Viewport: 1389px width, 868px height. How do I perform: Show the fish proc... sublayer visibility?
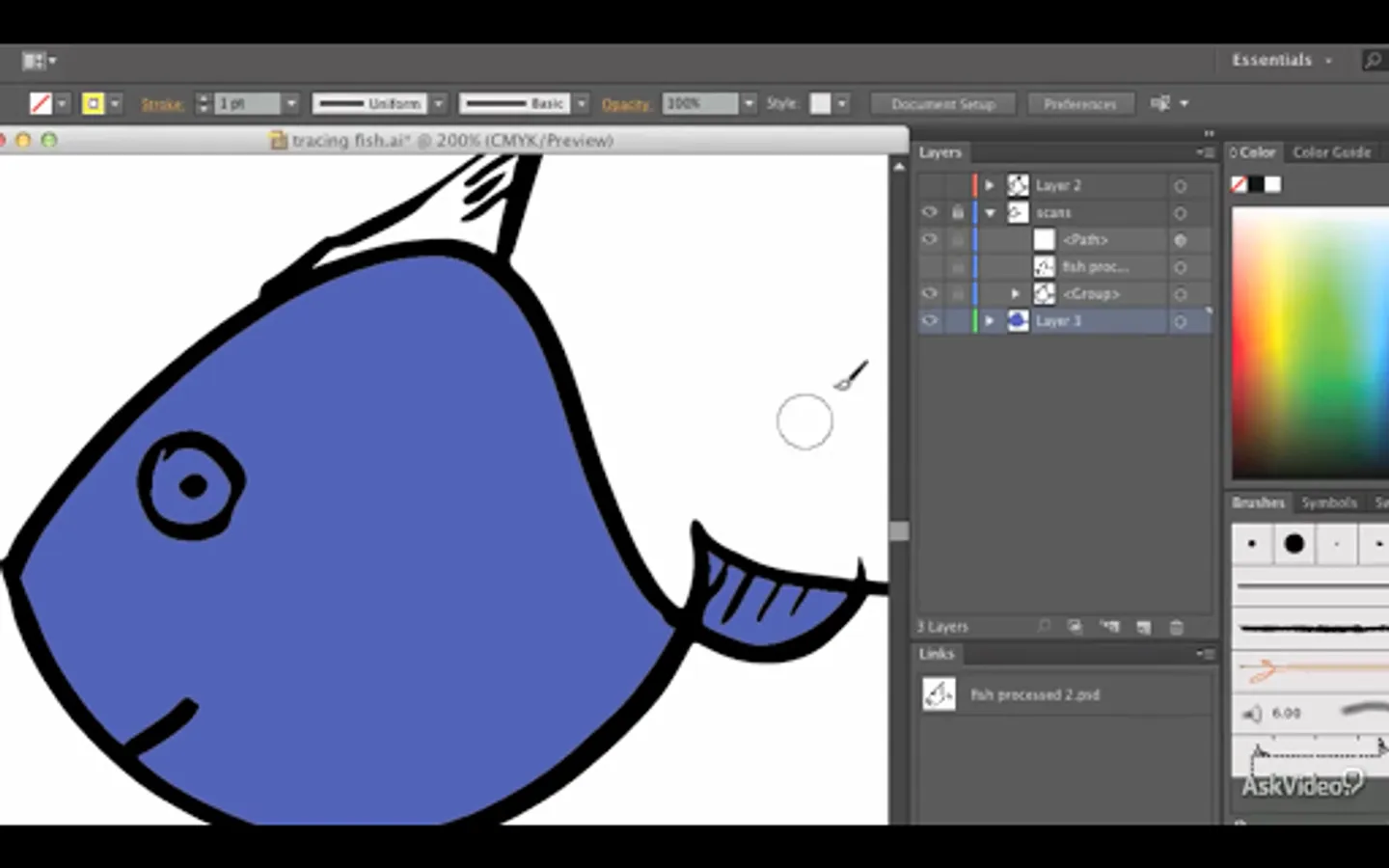point(930,266)
